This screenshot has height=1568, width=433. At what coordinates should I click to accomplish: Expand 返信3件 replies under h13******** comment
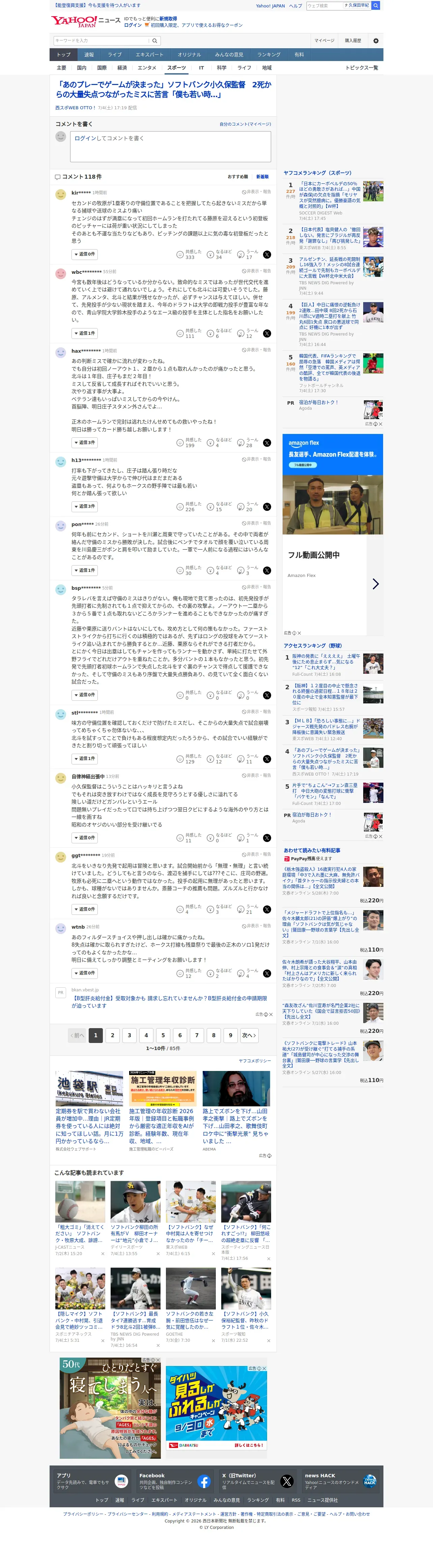coord(85,506)
